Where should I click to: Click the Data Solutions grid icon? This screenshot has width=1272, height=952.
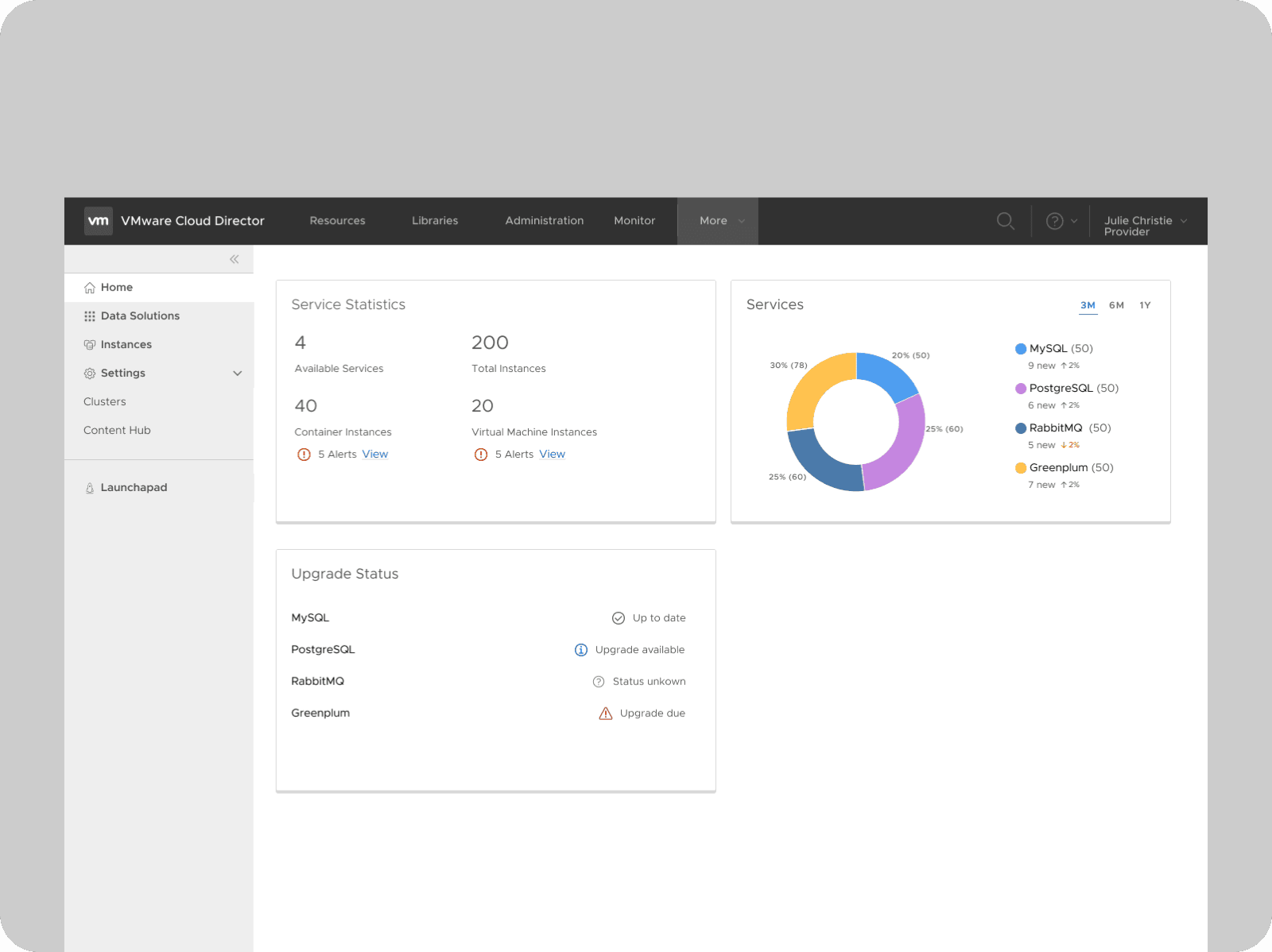click(x=90, y=316)
